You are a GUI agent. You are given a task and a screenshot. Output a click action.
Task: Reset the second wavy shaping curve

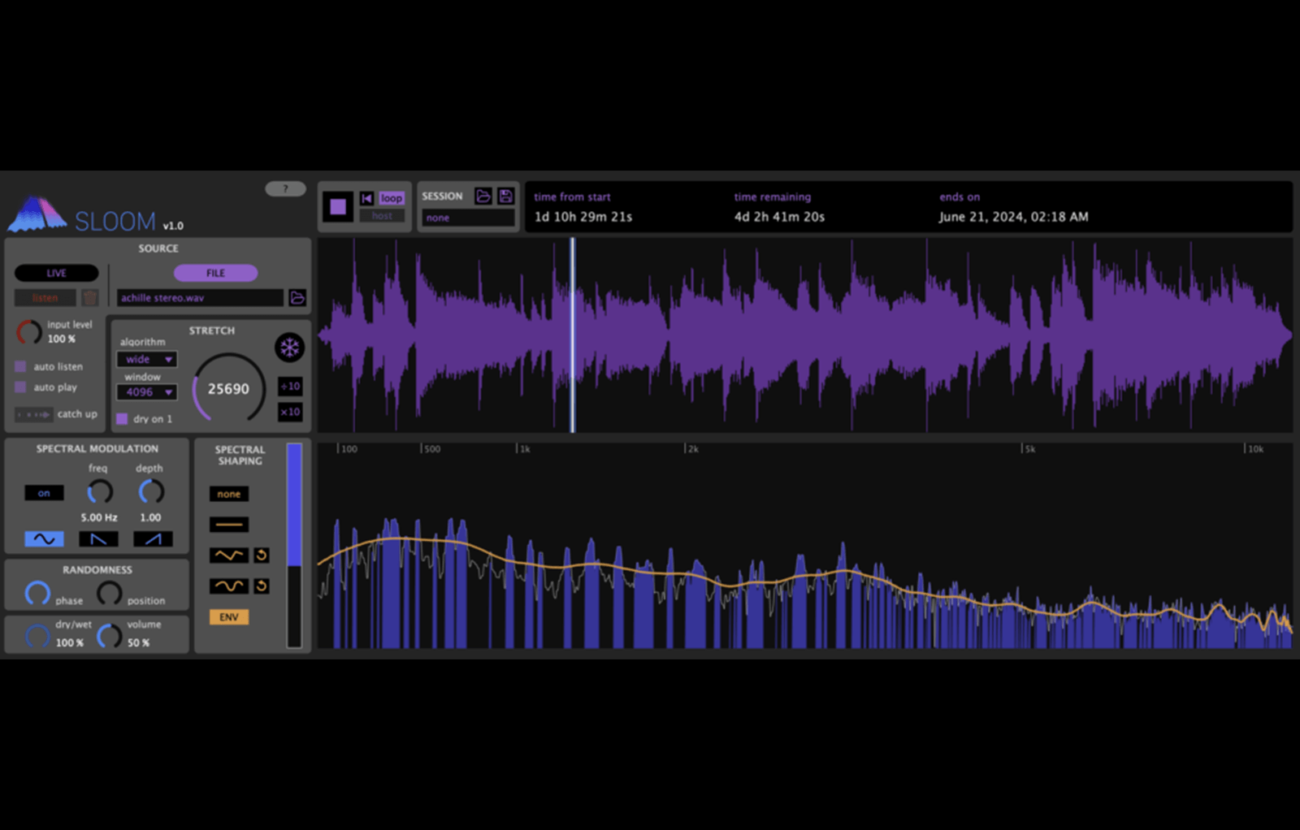click(x=261, y=586)
